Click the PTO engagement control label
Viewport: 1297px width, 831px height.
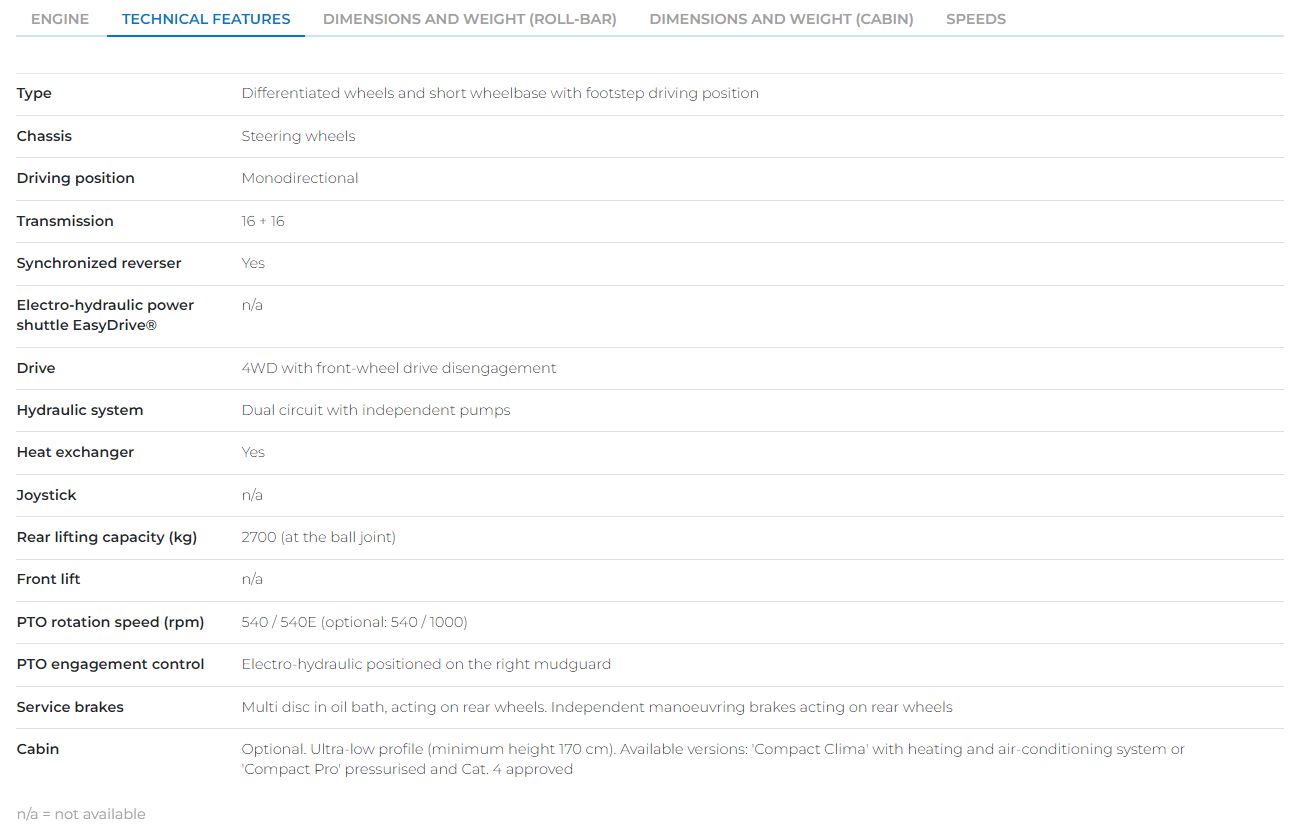110,664
